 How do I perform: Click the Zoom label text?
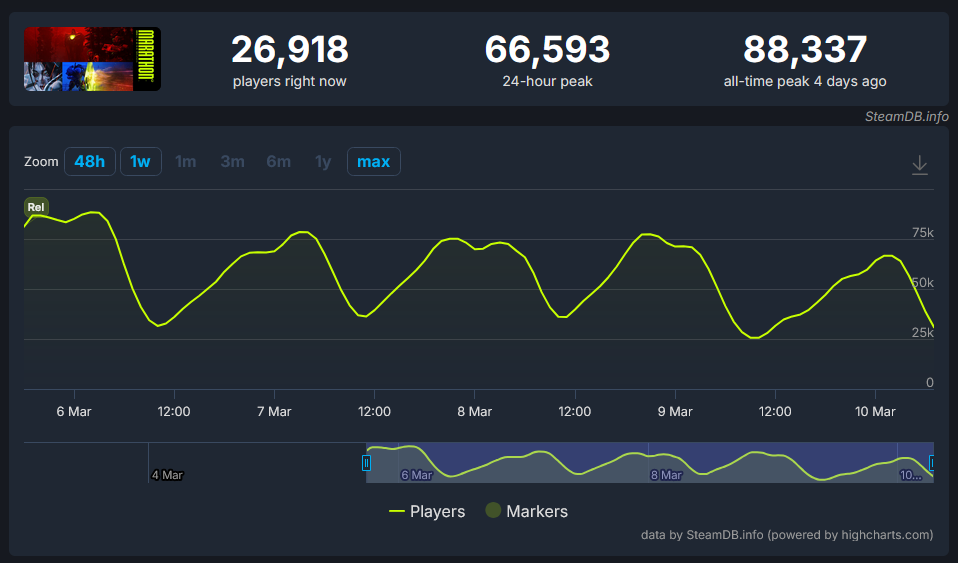tap(41, 161)
